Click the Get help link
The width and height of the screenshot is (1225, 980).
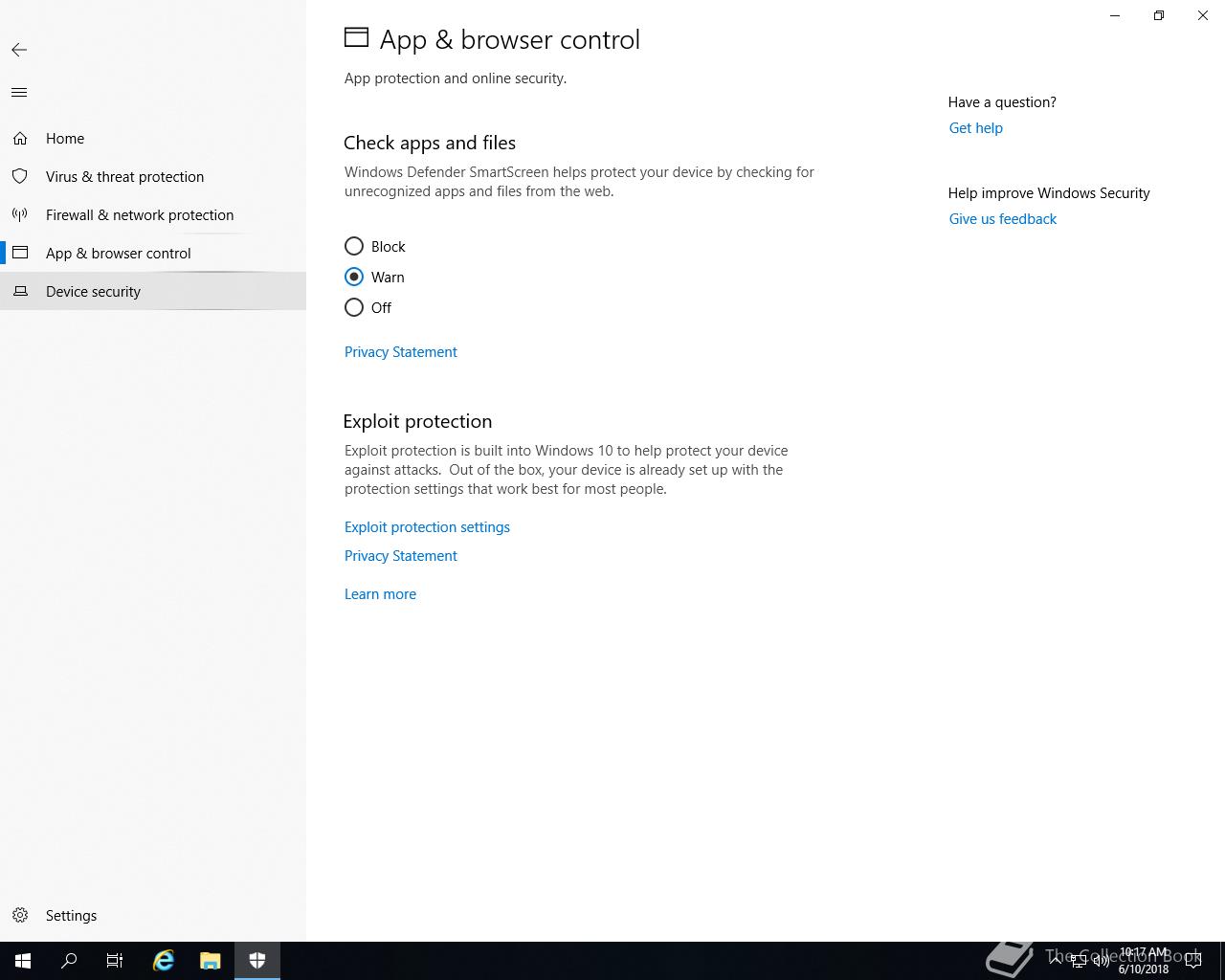click(975, 128)
